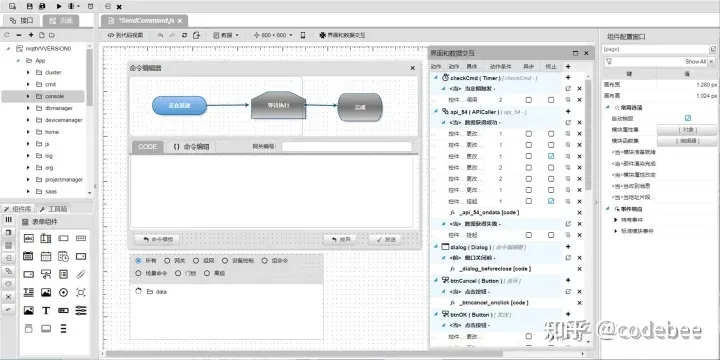Expand the console folder in tree
The width and height of the screenshot is (720, 360).
28,96
